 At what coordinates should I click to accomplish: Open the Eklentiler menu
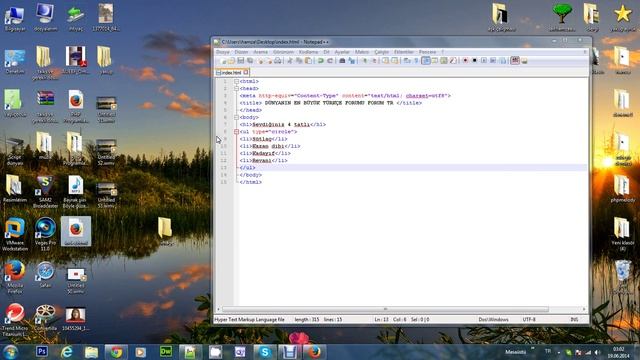(x=404, y=52)
